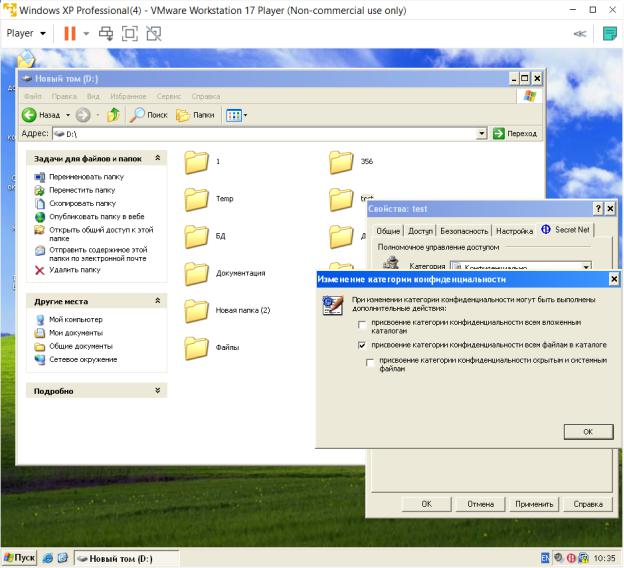
Task: Go up one folder level icon
Action: click(113, 115)
